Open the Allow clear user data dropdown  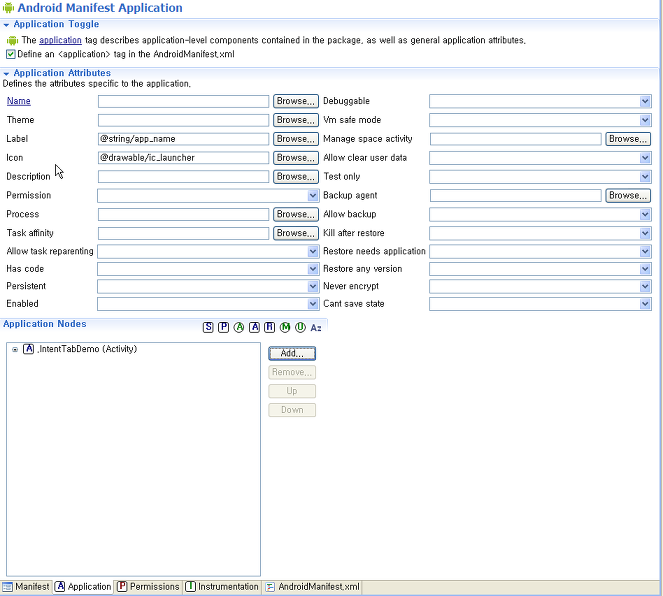(645, 158)
